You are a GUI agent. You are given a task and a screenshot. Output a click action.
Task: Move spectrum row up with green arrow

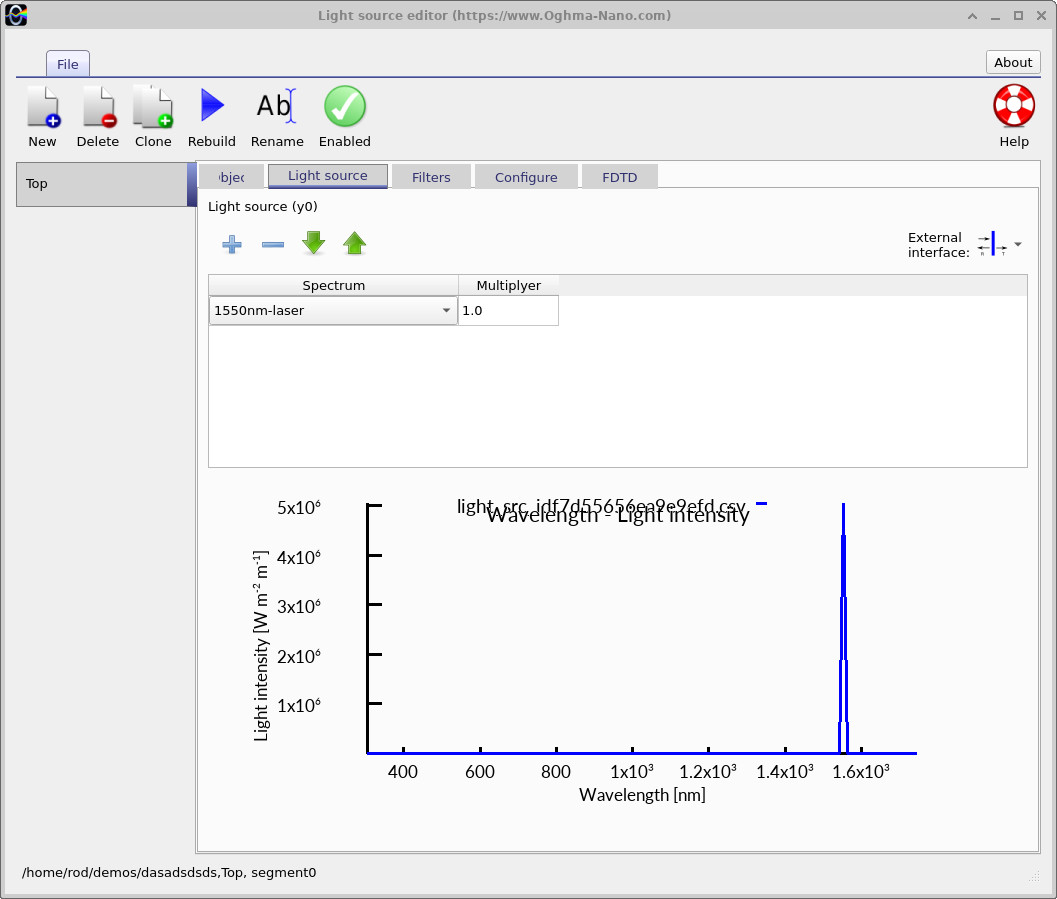pos(355,243)
